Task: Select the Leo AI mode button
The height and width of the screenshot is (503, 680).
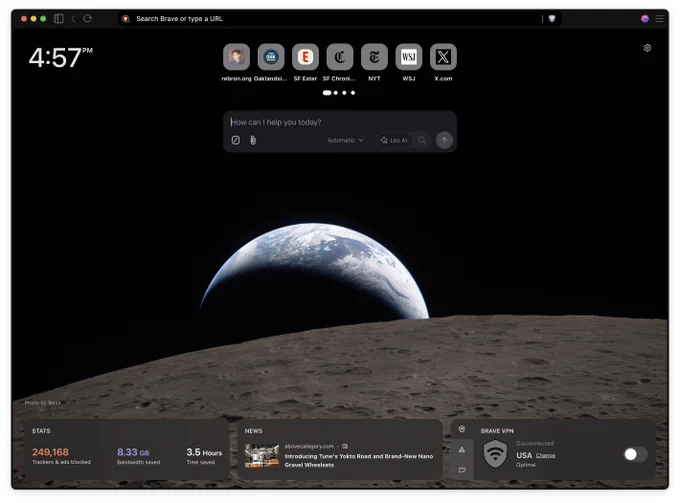Action: point(393,140)
